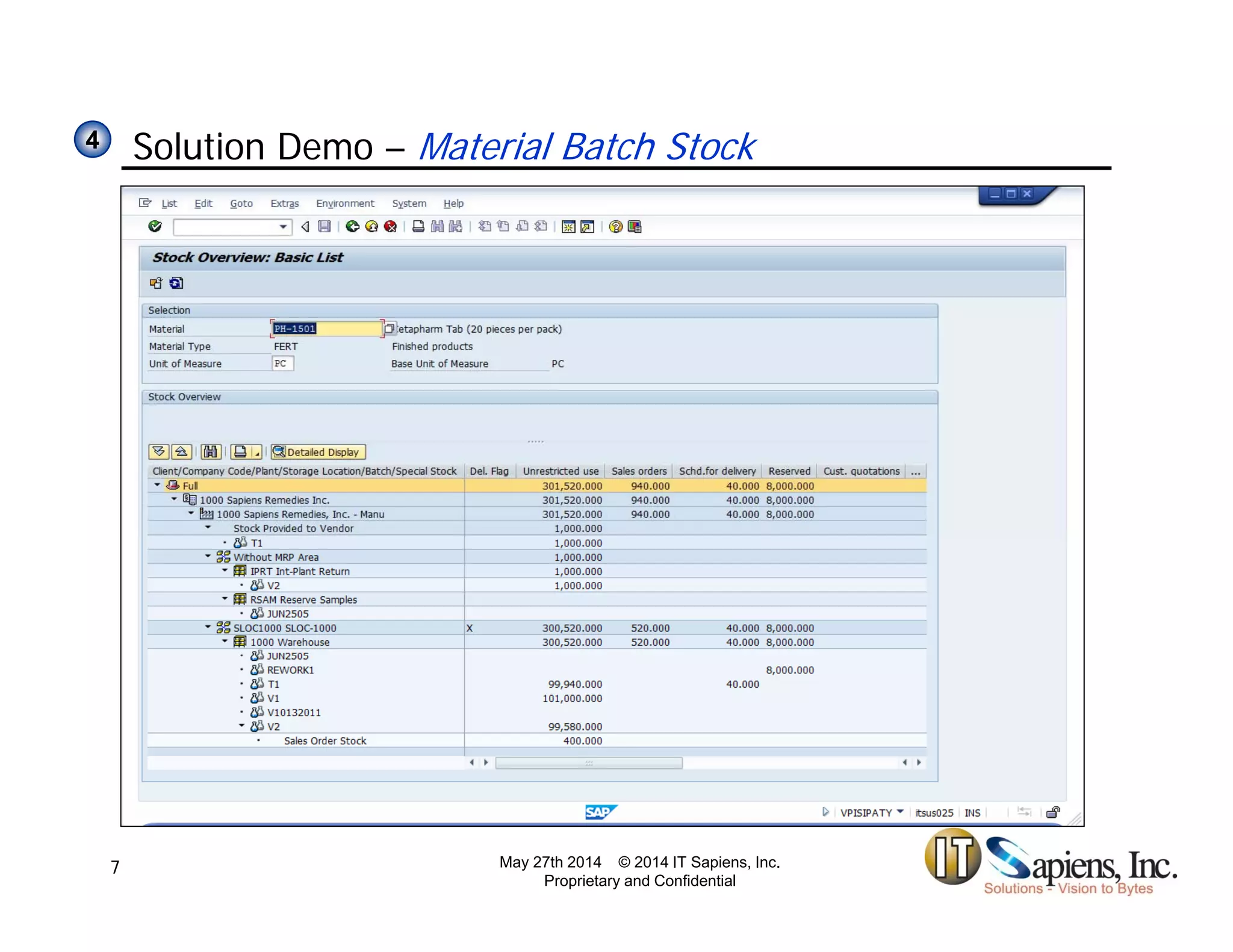Image resolution: width=1233 pixels, height=952 pixels.
Task: Open the Help menu
Action: coord(453,203)
